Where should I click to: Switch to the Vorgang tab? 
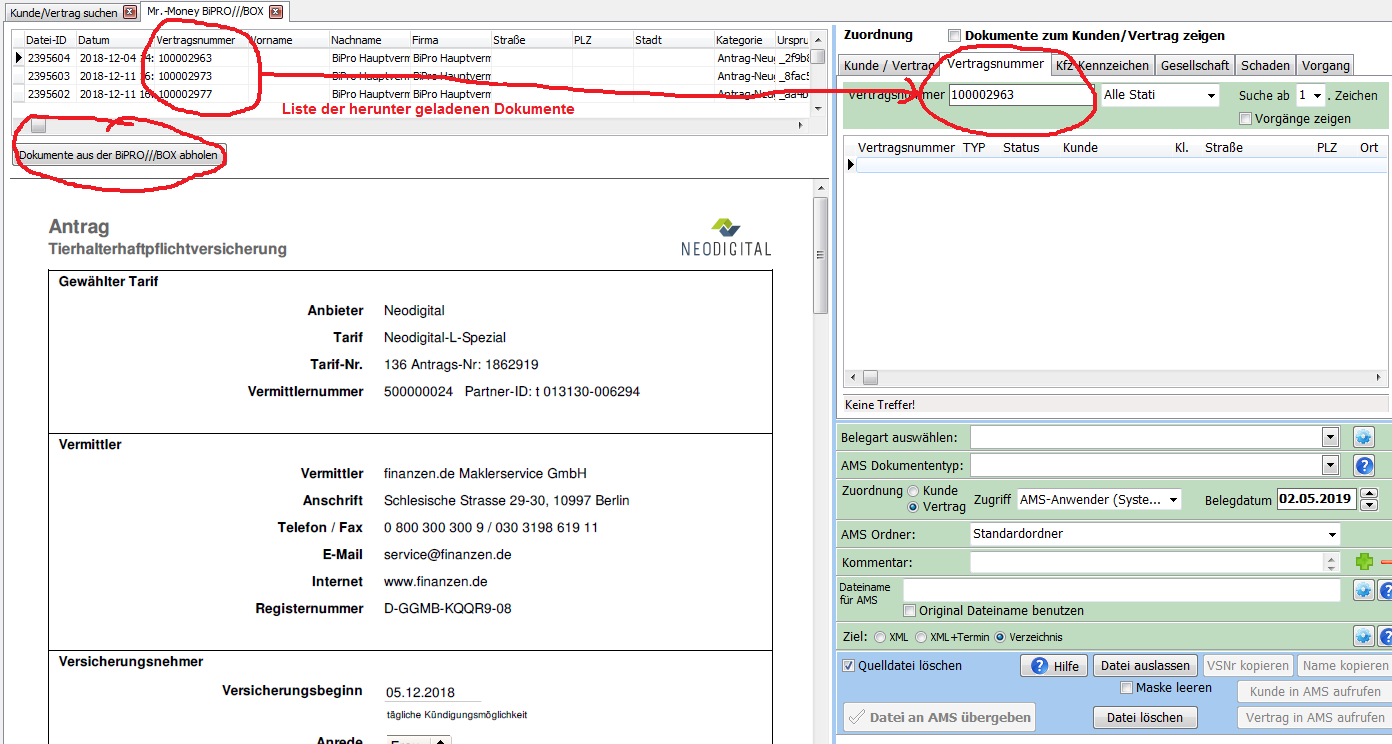pos(1326,66)
